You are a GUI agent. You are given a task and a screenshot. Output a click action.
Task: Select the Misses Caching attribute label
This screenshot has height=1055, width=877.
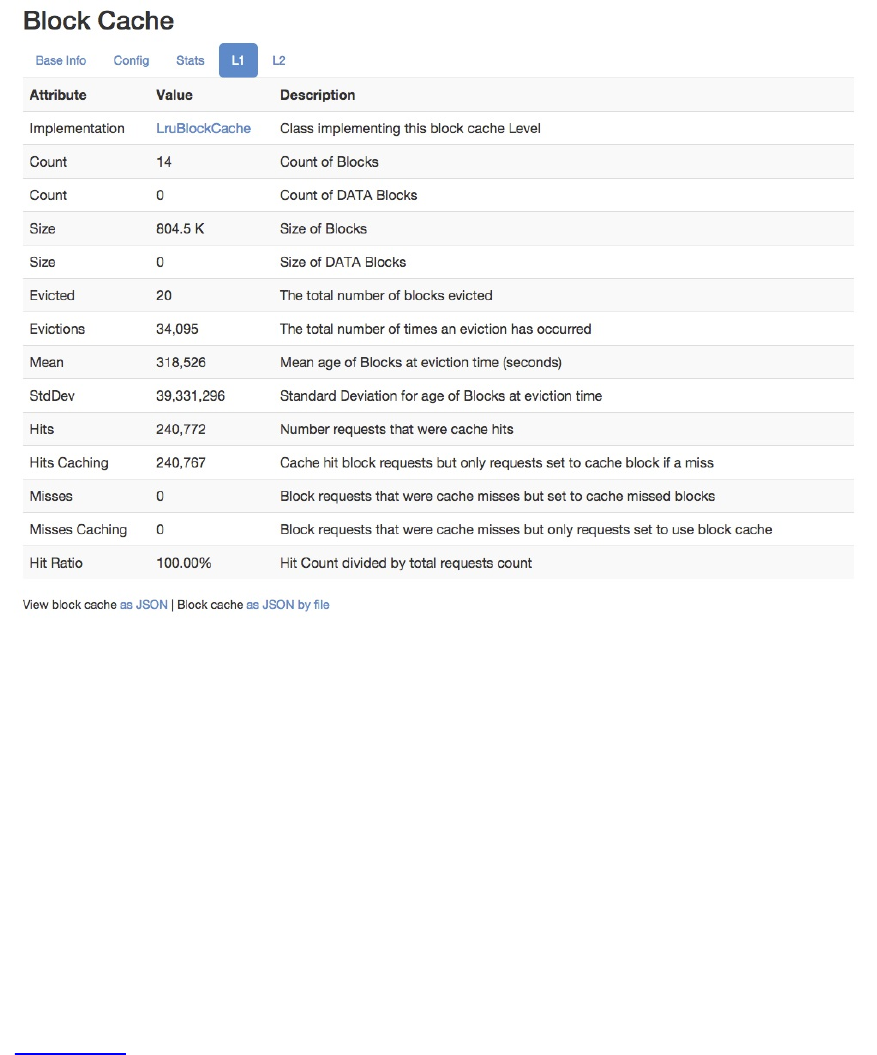(78, 529)
